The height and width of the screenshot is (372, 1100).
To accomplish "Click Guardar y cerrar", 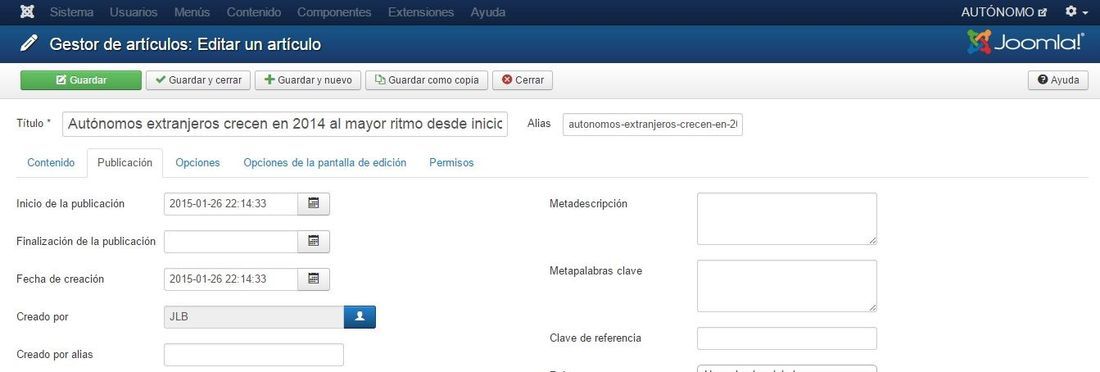I will [x=198, y=80].
